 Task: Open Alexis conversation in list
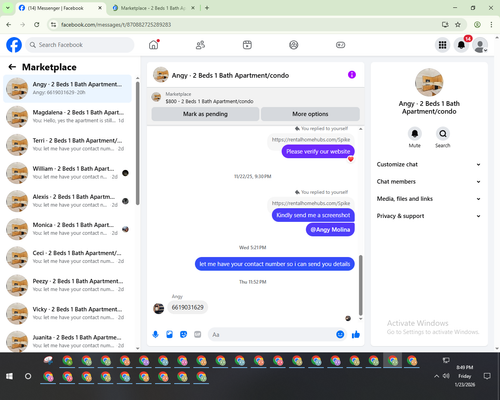(x=68, y=201)
